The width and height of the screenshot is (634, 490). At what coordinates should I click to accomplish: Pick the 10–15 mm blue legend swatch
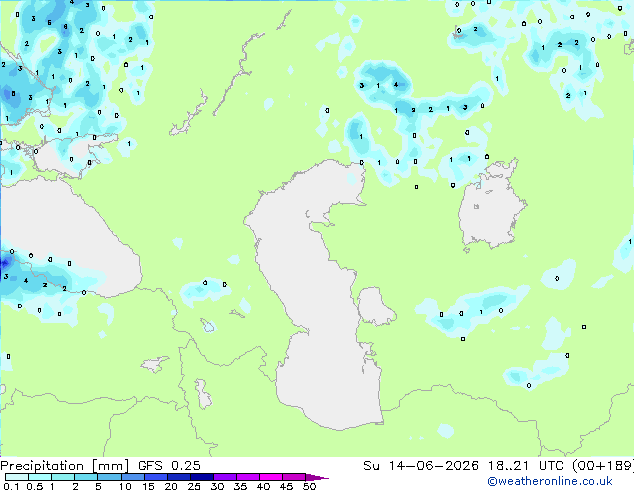tap(133, 477)
